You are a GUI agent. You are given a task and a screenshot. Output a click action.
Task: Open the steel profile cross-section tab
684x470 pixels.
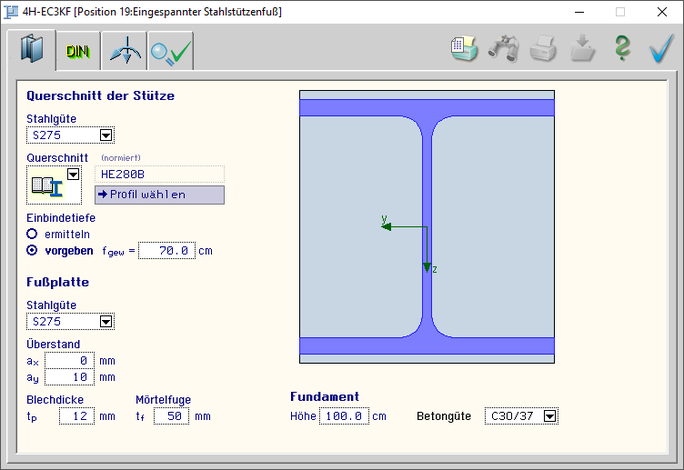coord(34,50)
